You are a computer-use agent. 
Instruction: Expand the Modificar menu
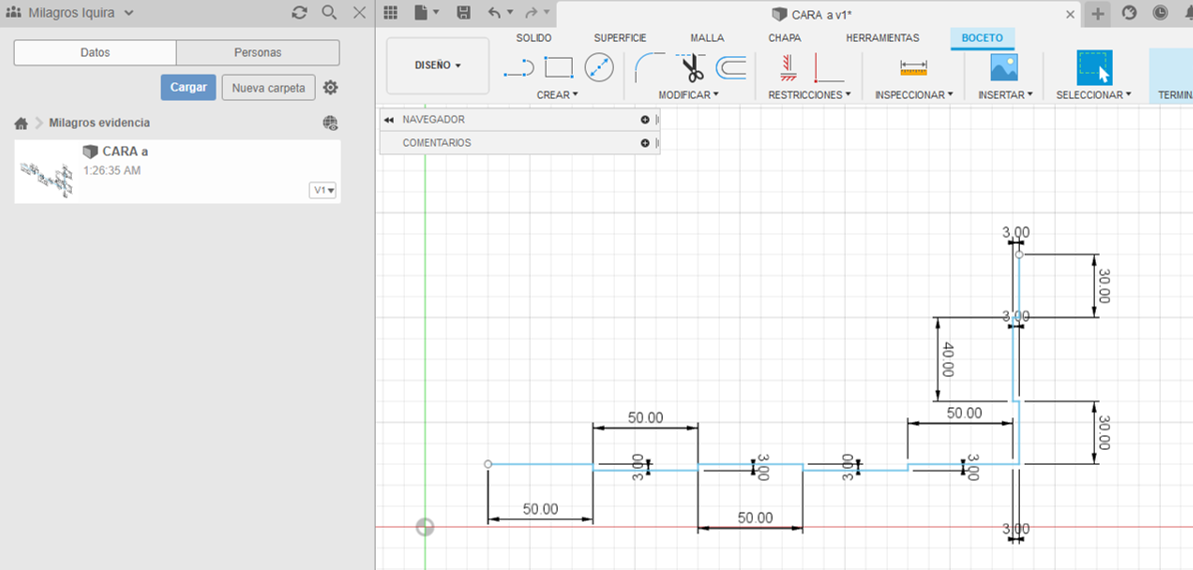(x=689, y=95)
